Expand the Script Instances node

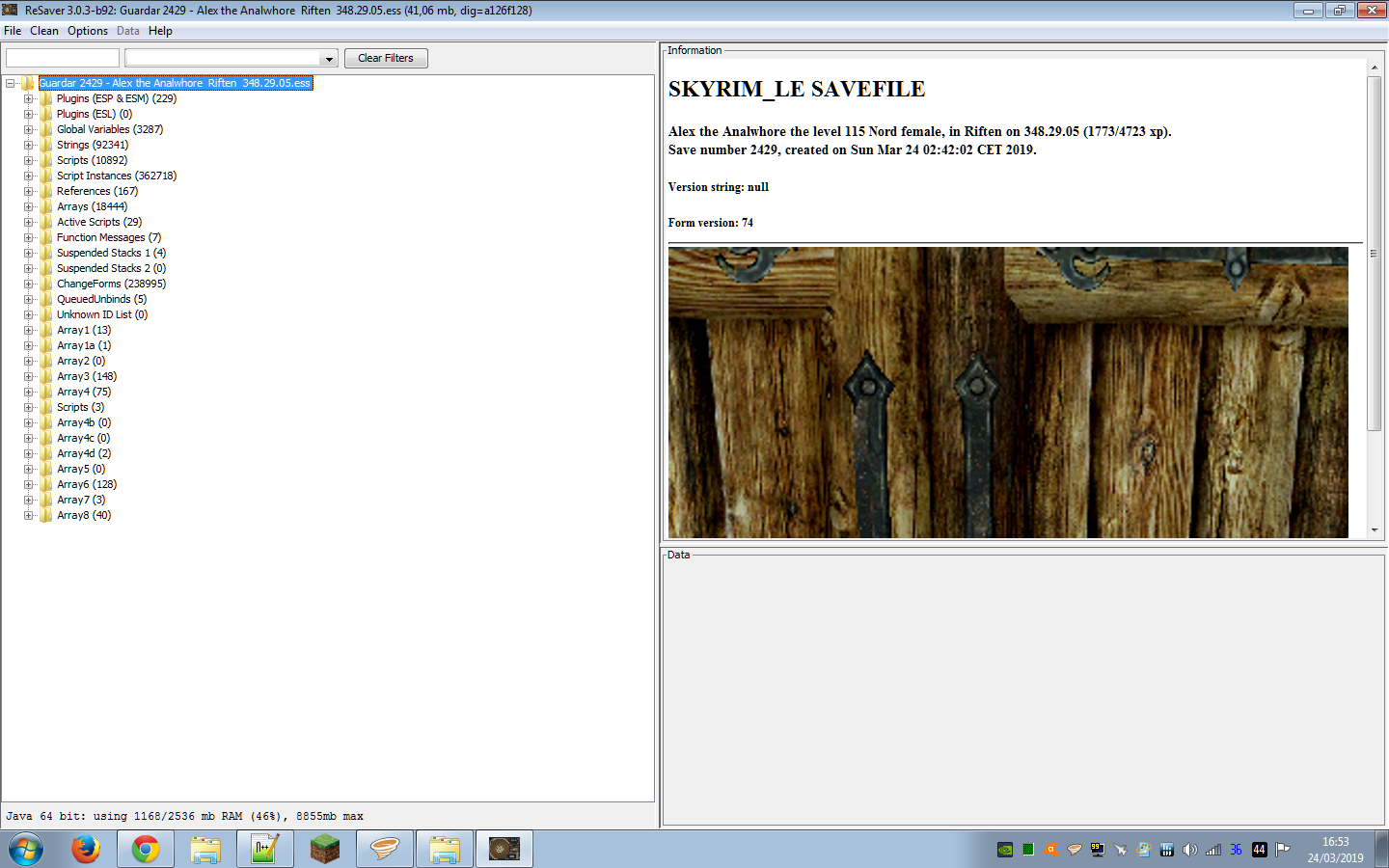[29, 176]
